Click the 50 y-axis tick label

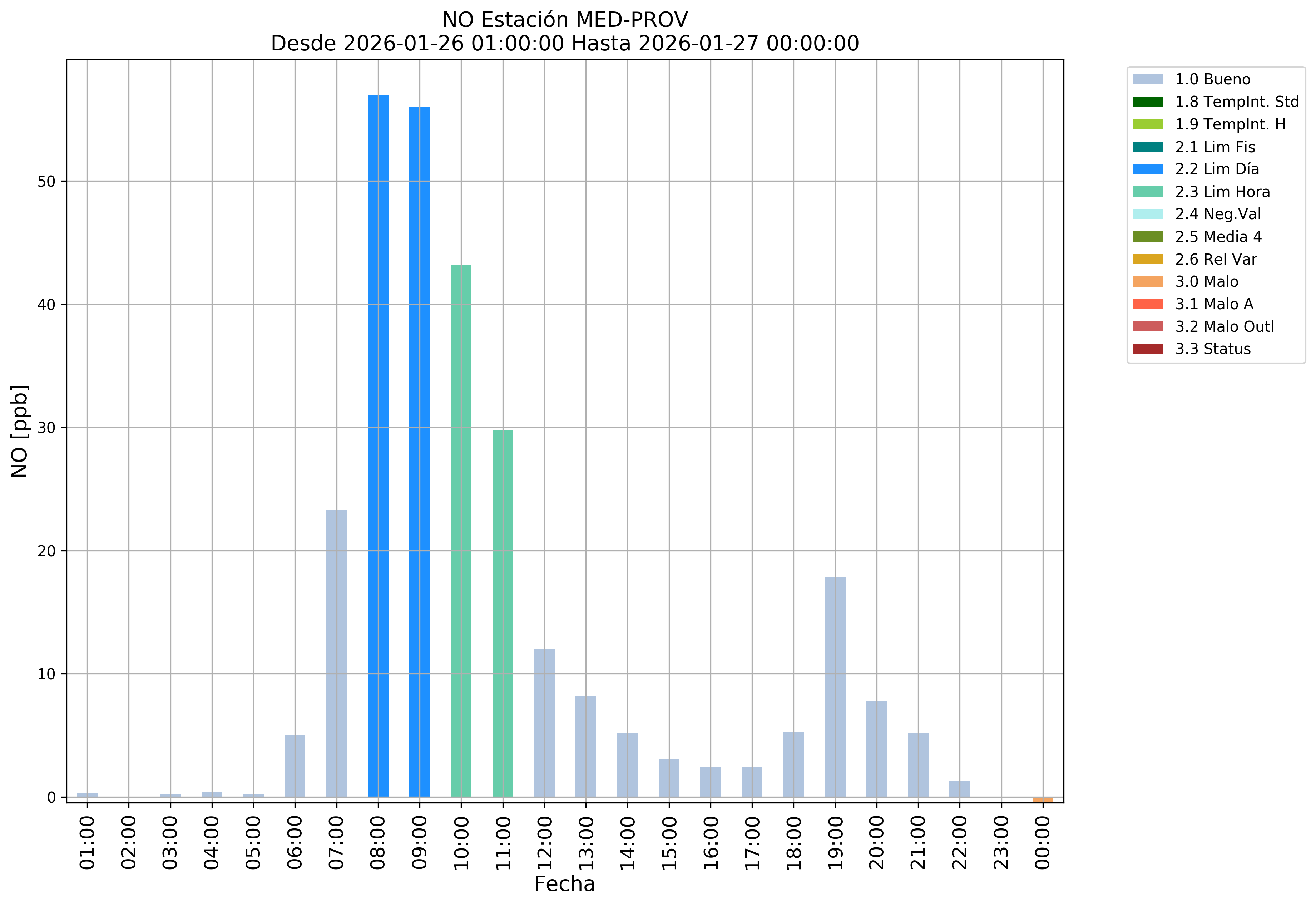(46, 182)
